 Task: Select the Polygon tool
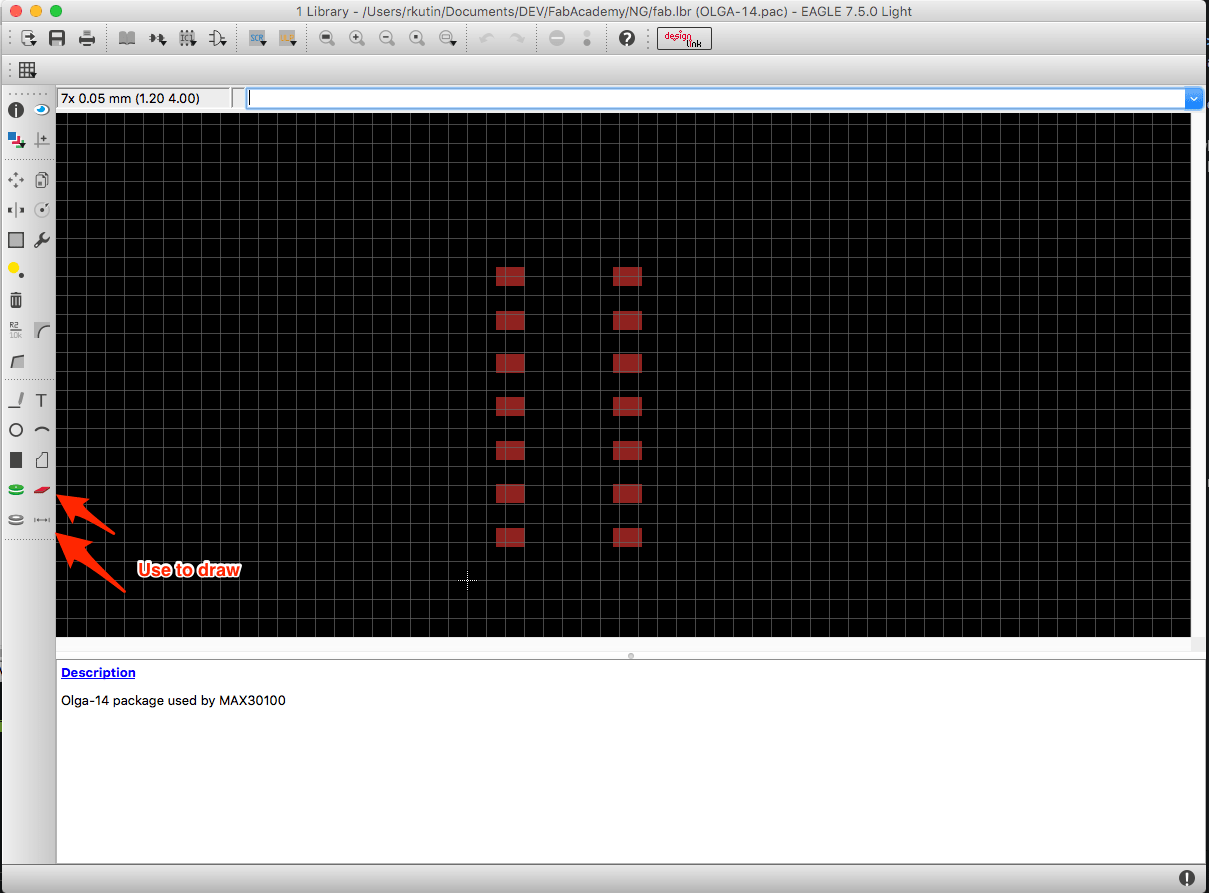[41, 460]
